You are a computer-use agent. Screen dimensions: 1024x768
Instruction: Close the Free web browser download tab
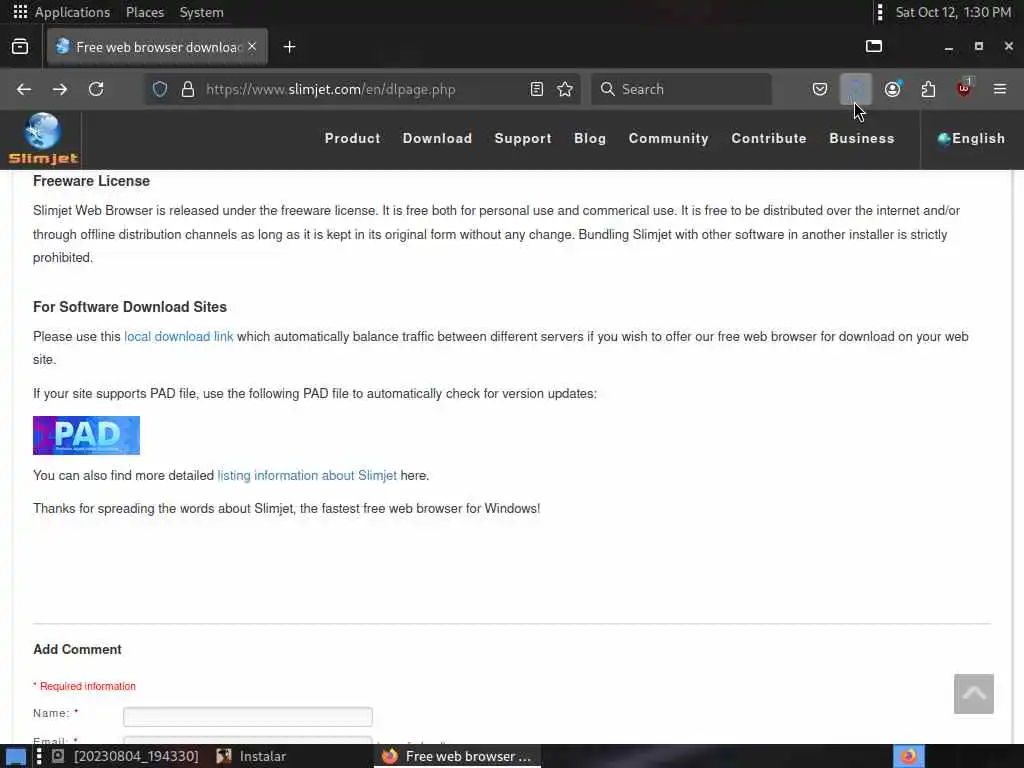(x=252, y=46)
